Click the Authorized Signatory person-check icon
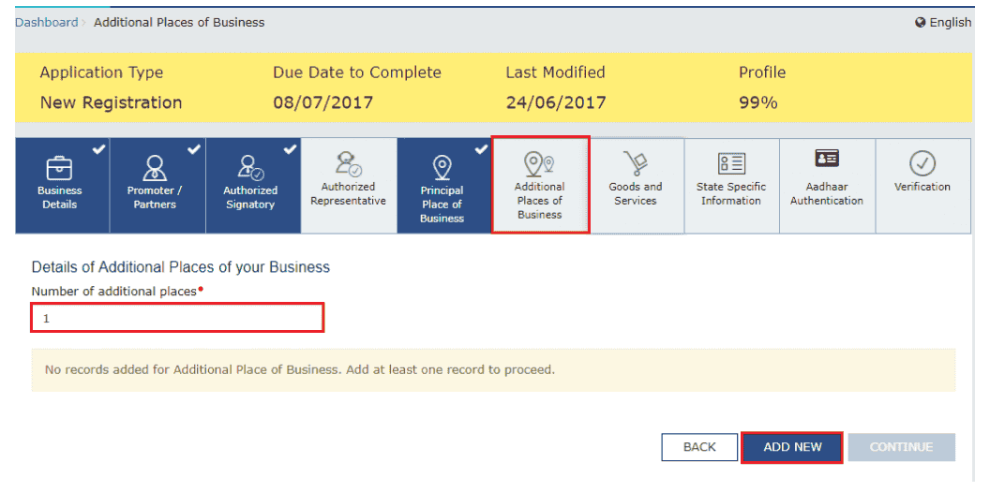This screenshot has width=997, height=488. [251, 169]
